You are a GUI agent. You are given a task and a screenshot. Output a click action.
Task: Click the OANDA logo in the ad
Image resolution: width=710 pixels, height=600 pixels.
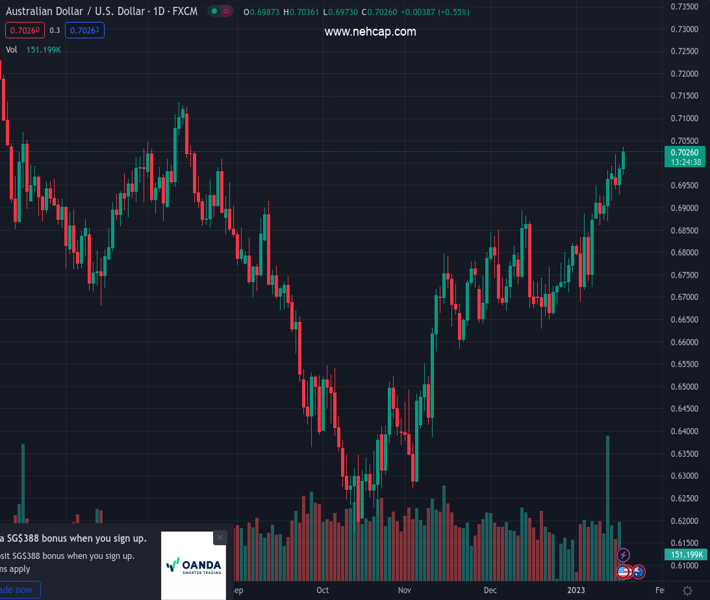193,565
